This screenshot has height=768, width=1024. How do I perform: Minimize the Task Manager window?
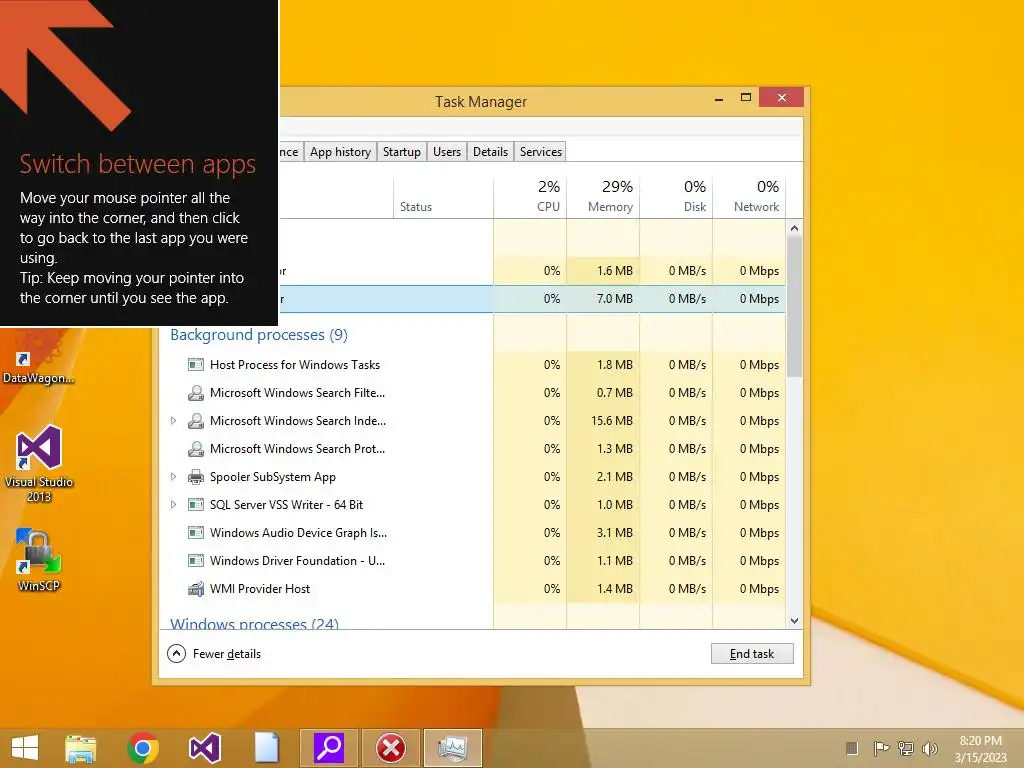(x=719, y=99)
